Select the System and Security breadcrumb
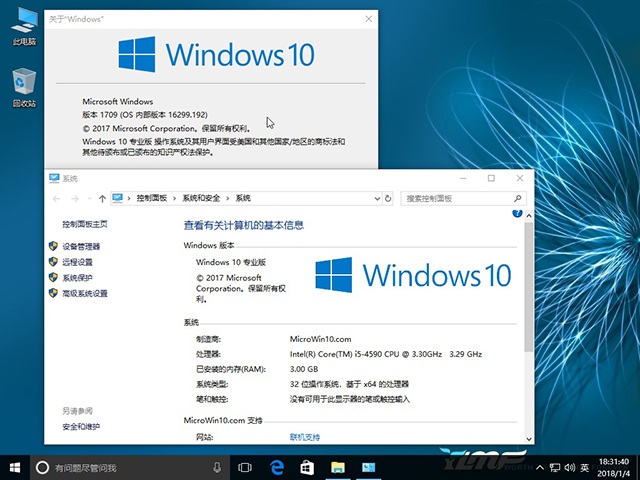The image size is (640, 480). (x=201, y=198)
